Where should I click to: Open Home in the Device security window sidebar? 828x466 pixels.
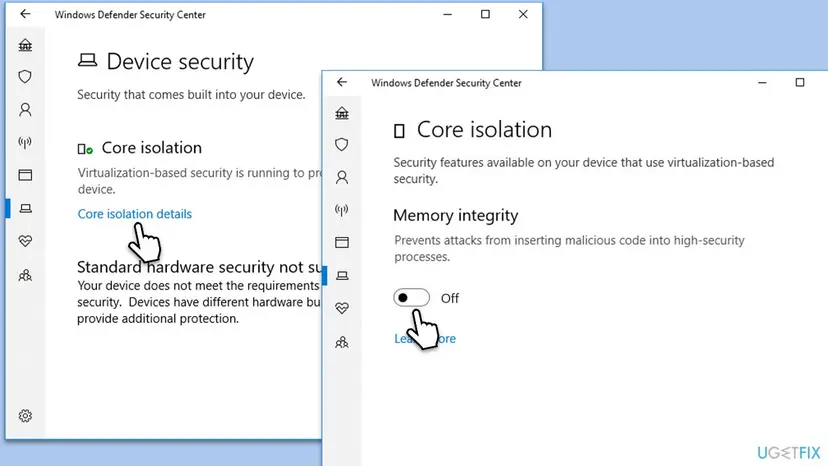click(25, 45)
